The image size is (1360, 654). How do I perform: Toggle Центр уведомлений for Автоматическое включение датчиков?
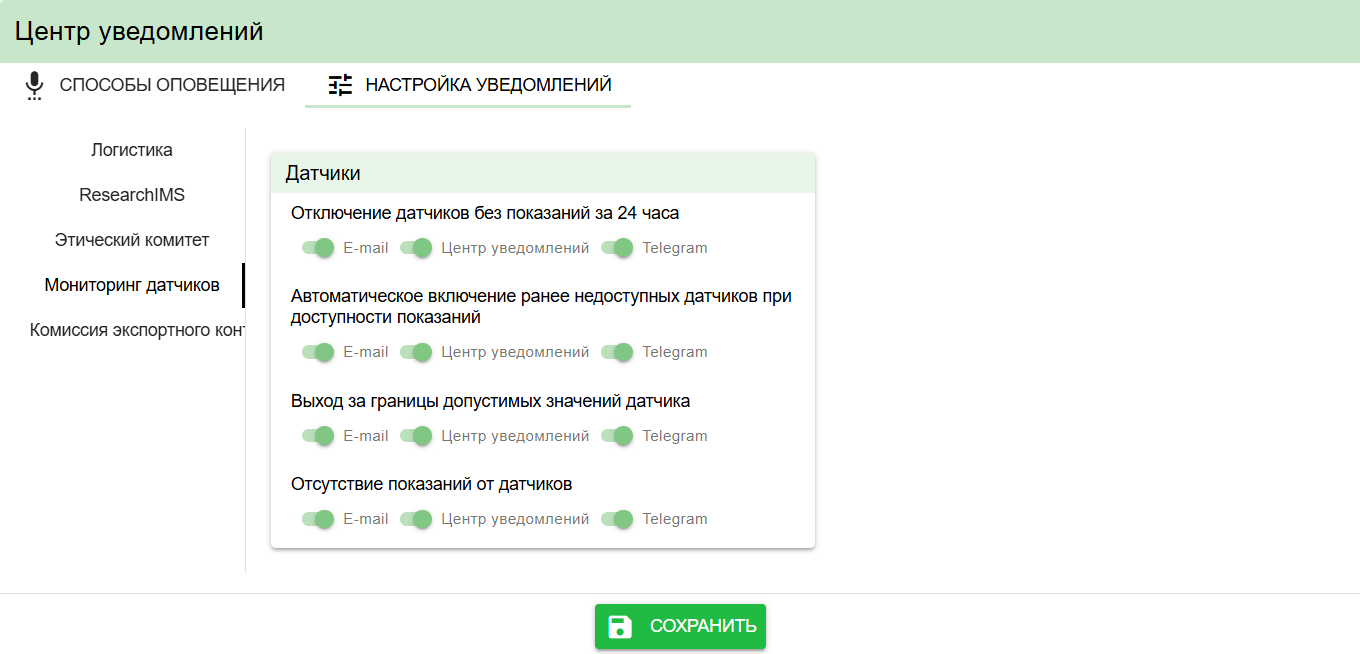pyautogui.click(x=416, y=352)
